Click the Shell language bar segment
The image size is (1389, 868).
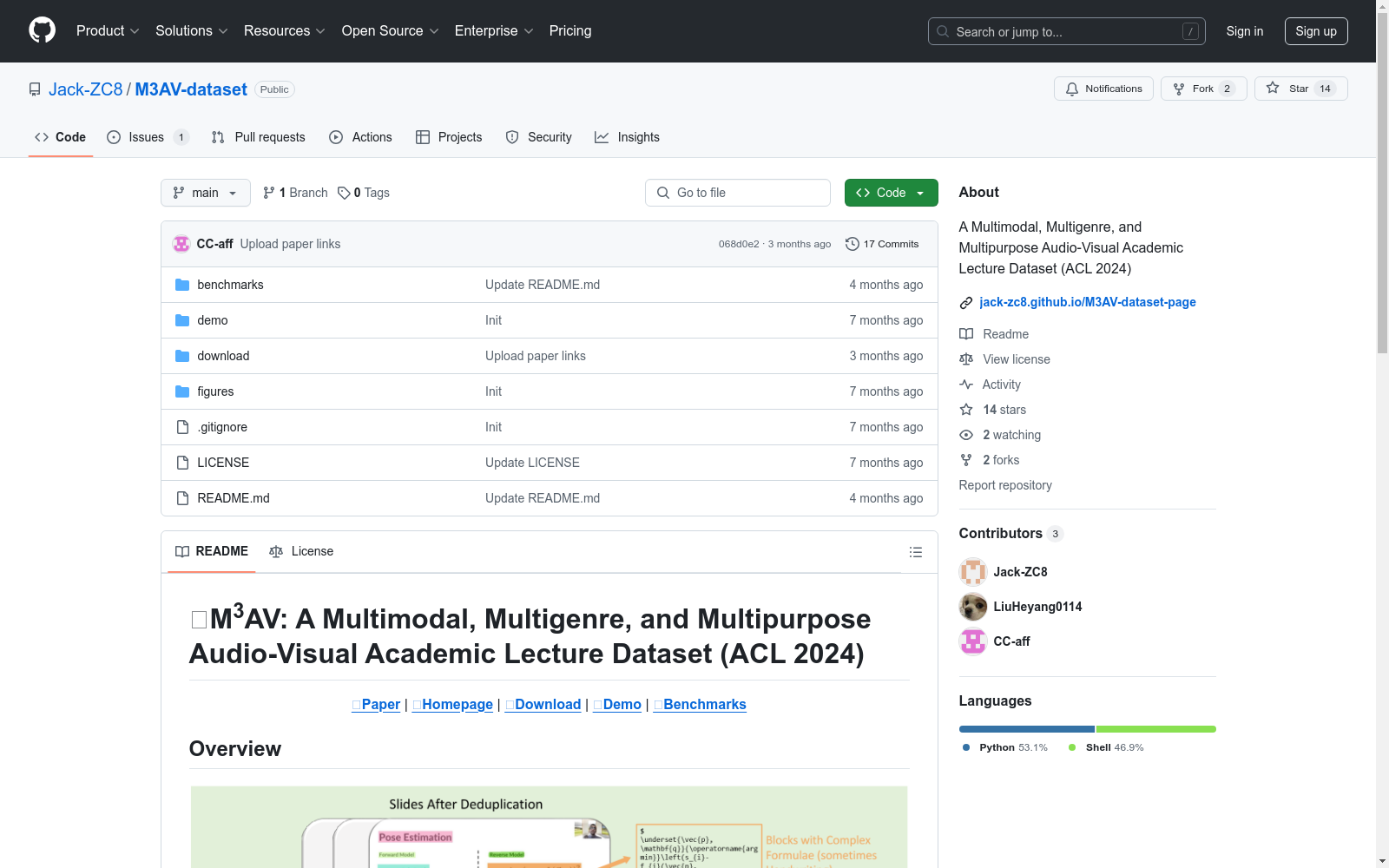[x=1156, y=729]
